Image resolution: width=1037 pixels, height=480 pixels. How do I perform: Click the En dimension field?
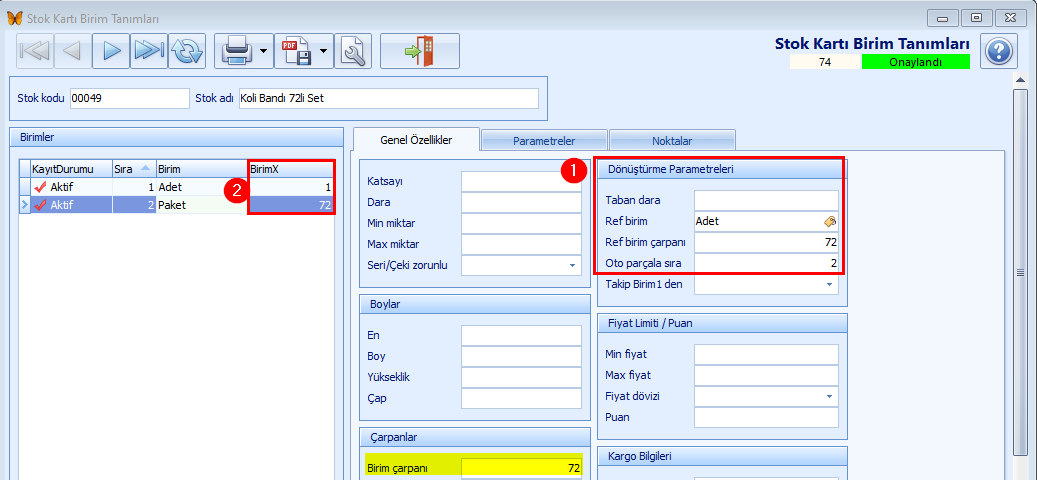coord(521,335)
